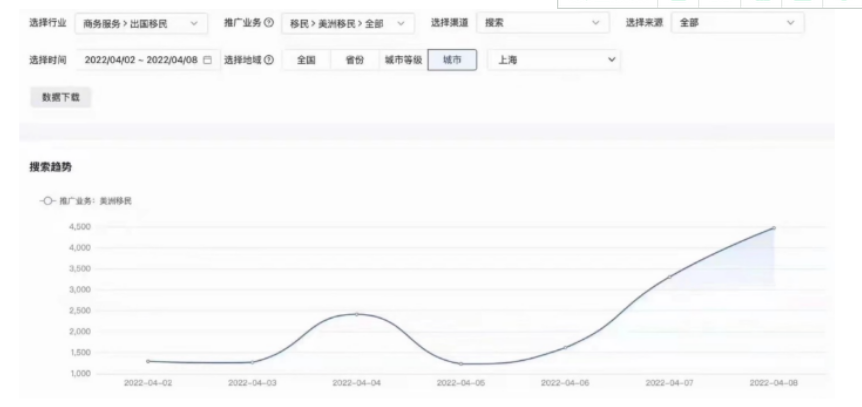Click the 2022-04-05 data point on chart
Image resolution: width=862 pixels, height=407 pixels.
click(x=461, y=364)
